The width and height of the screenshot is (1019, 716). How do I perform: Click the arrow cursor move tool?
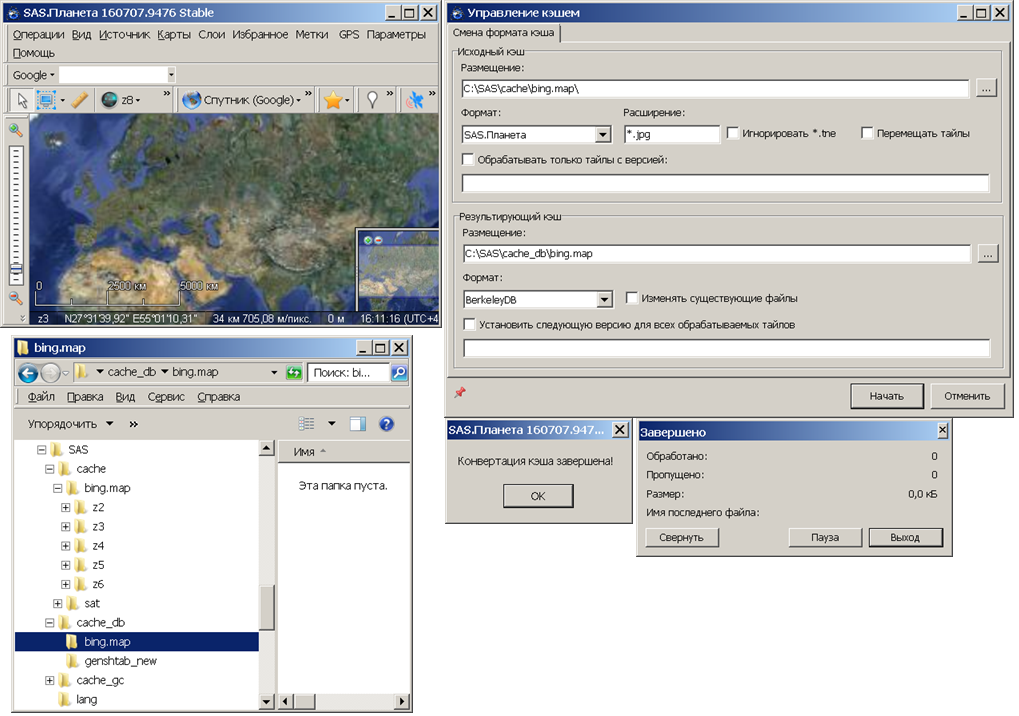click(x=22, y=100)
